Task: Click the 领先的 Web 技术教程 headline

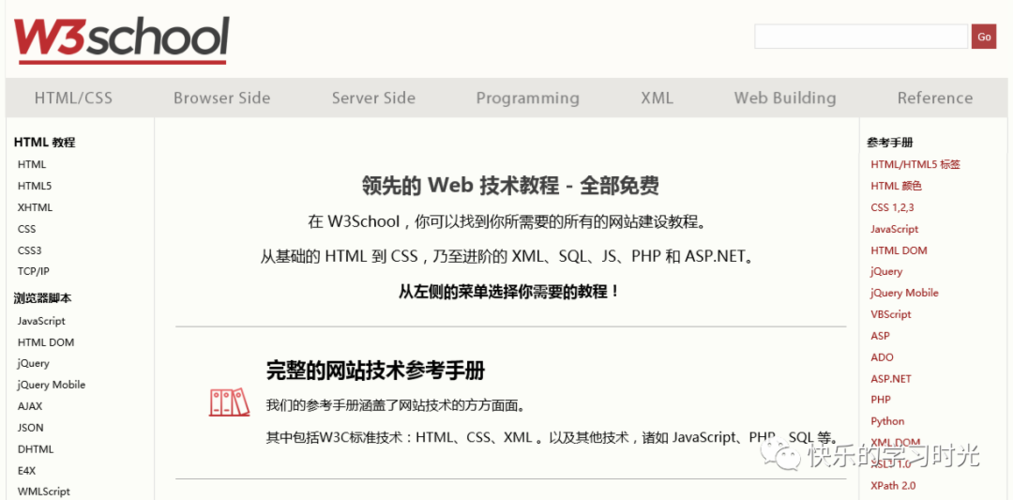Action: (510, 186)
